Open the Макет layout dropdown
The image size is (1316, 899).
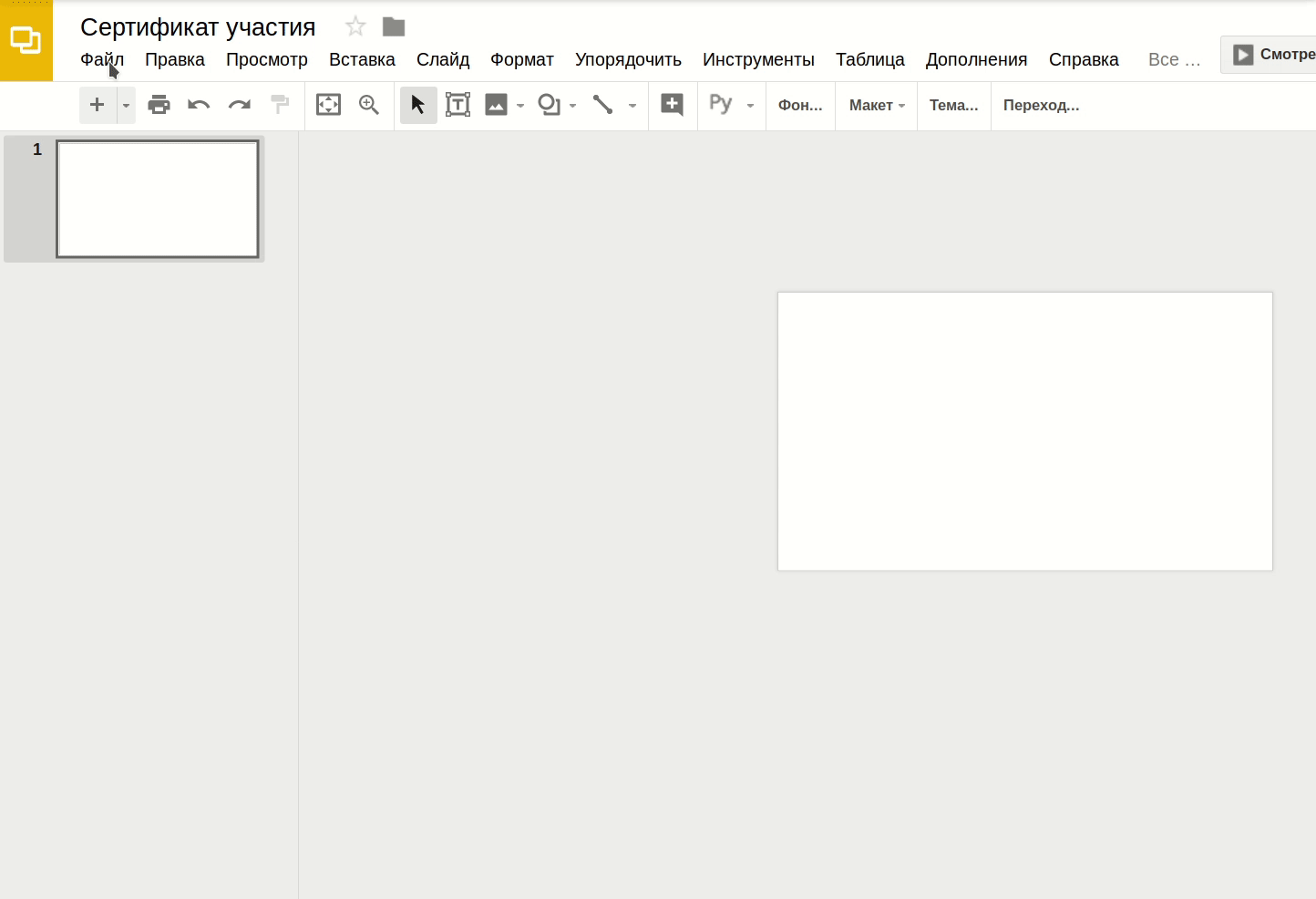click(877, 105)
